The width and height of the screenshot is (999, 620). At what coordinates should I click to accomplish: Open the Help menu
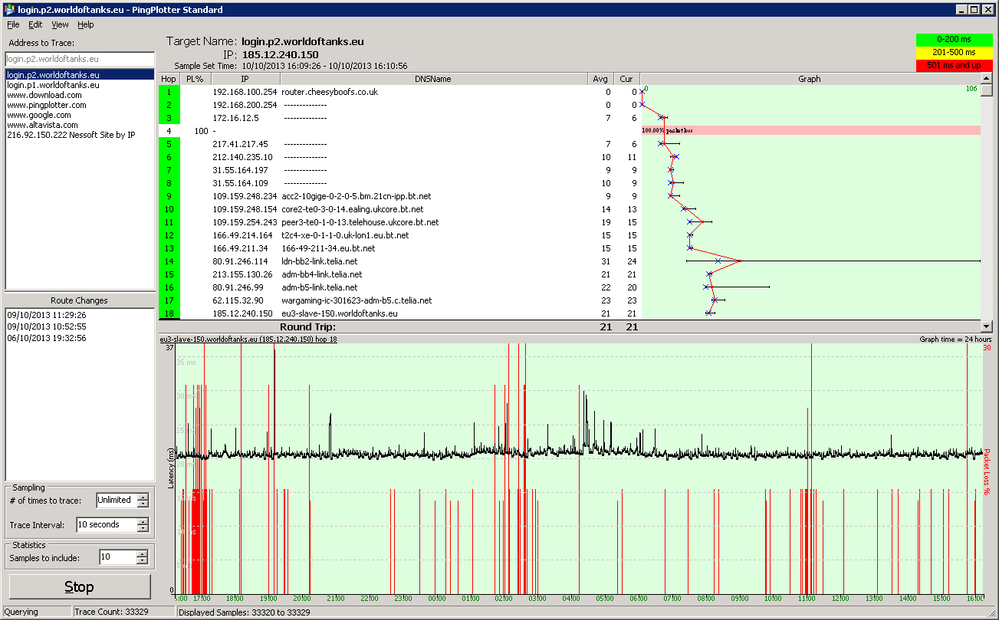85,25
